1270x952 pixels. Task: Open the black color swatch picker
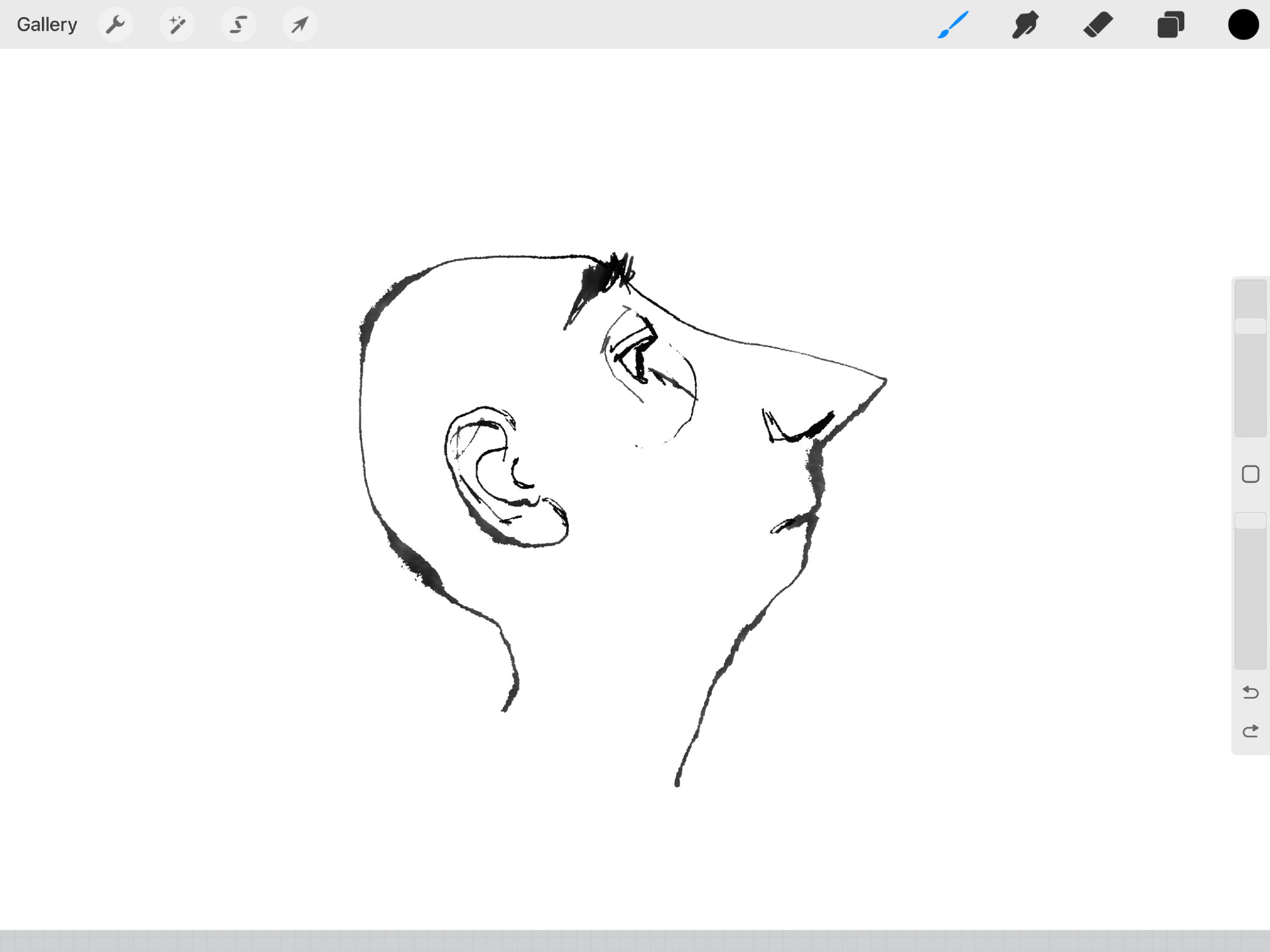point(1243,25)
